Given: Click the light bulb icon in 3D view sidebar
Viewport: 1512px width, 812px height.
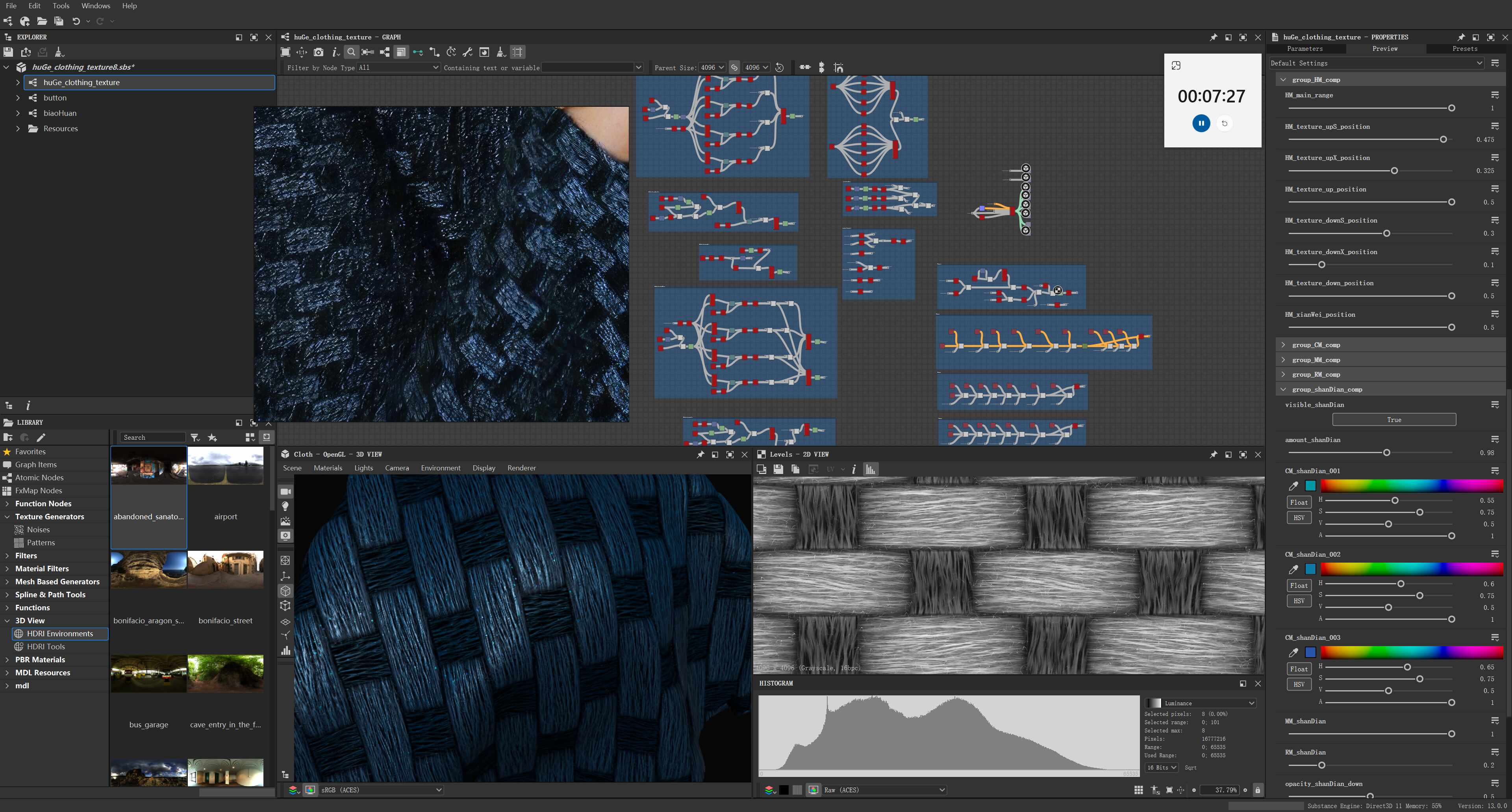Looking at the screenshot, I should 285,506.
